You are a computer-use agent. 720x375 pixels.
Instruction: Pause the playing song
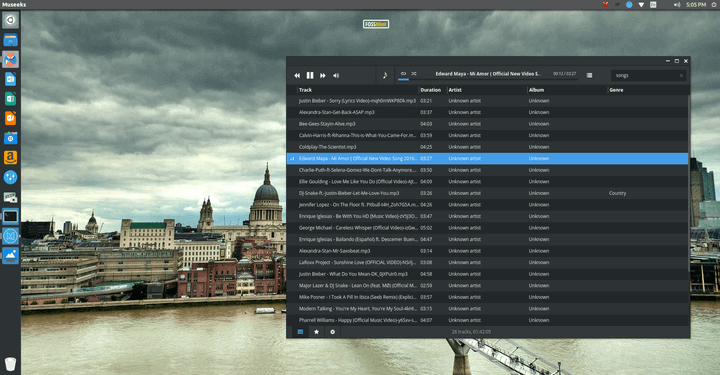pos(310,75)
